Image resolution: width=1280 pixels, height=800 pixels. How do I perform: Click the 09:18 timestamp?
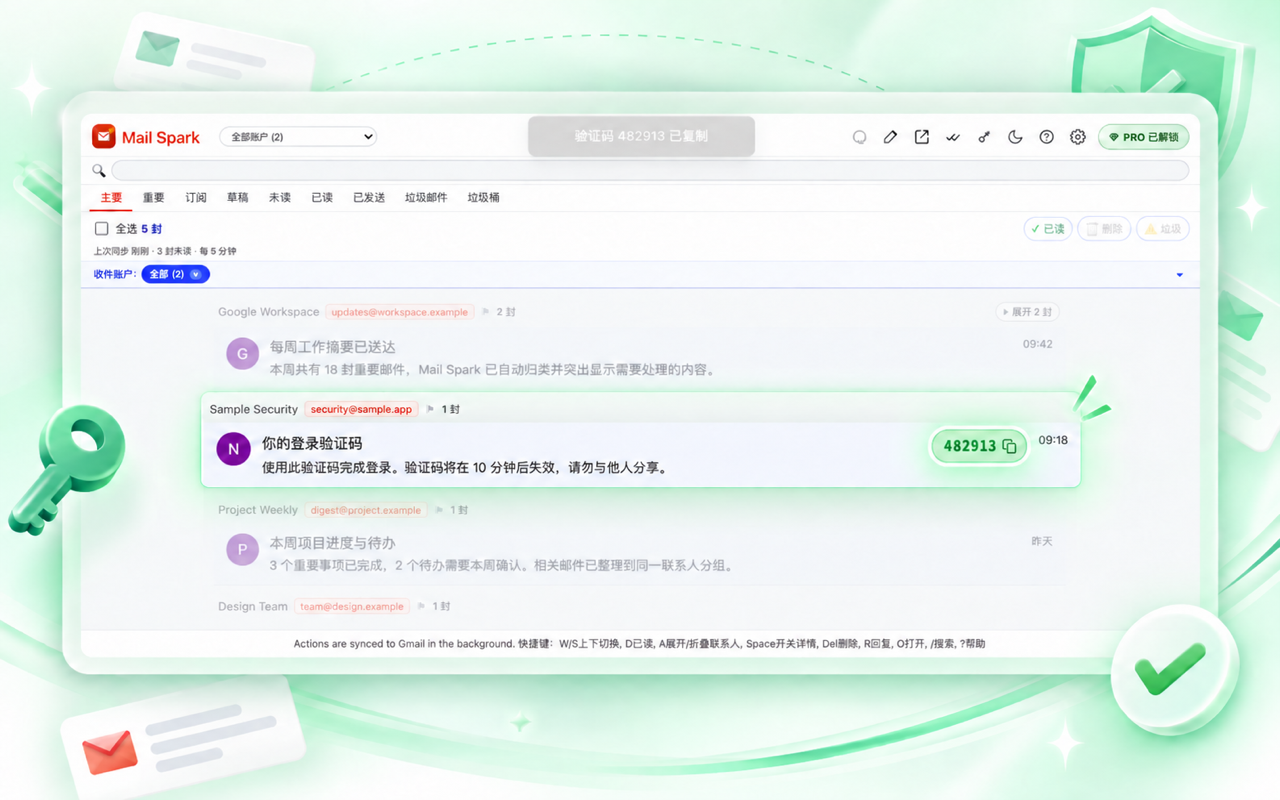(x=1053, y=440)
